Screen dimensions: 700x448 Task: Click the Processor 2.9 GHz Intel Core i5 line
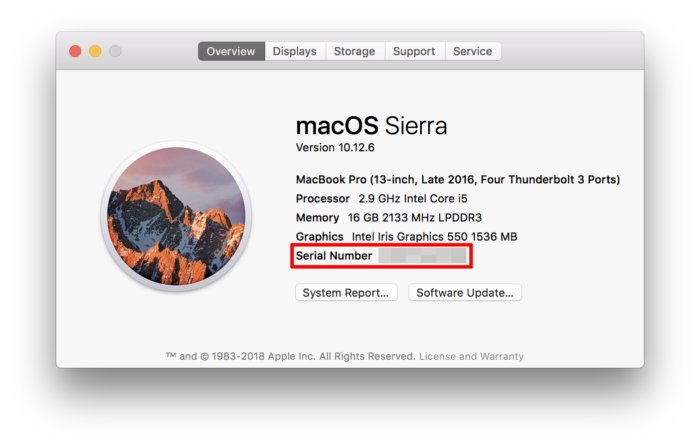click(382, 199)
